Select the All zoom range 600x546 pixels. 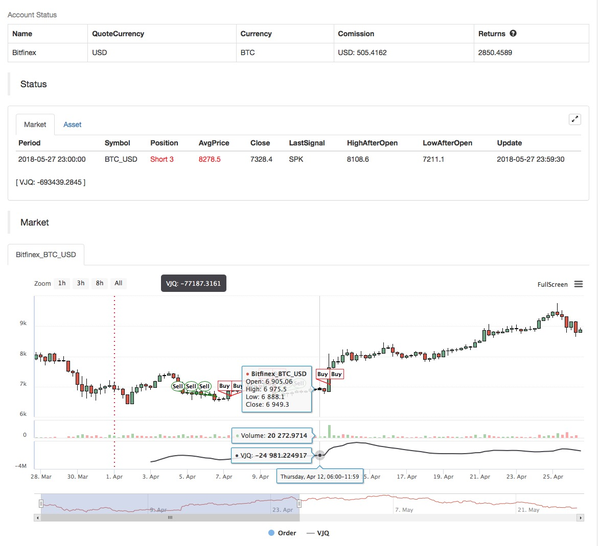tap(119, 284)
